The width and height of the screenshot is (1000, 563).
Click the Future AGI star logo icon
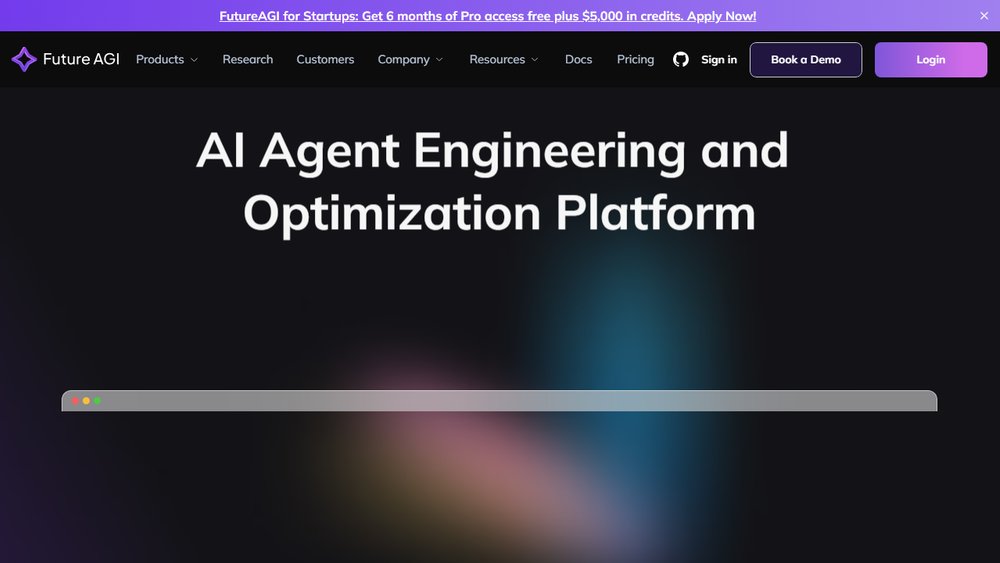(x=24, y=59)
